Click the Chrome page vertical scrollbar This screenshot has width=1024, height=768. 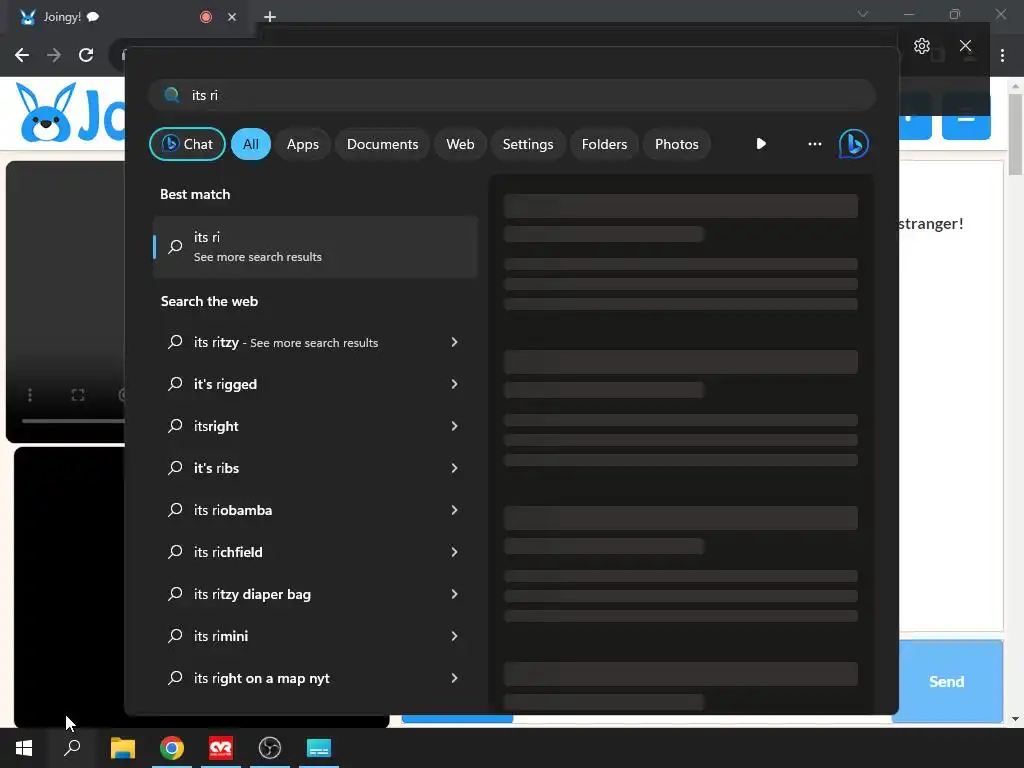1015,135
